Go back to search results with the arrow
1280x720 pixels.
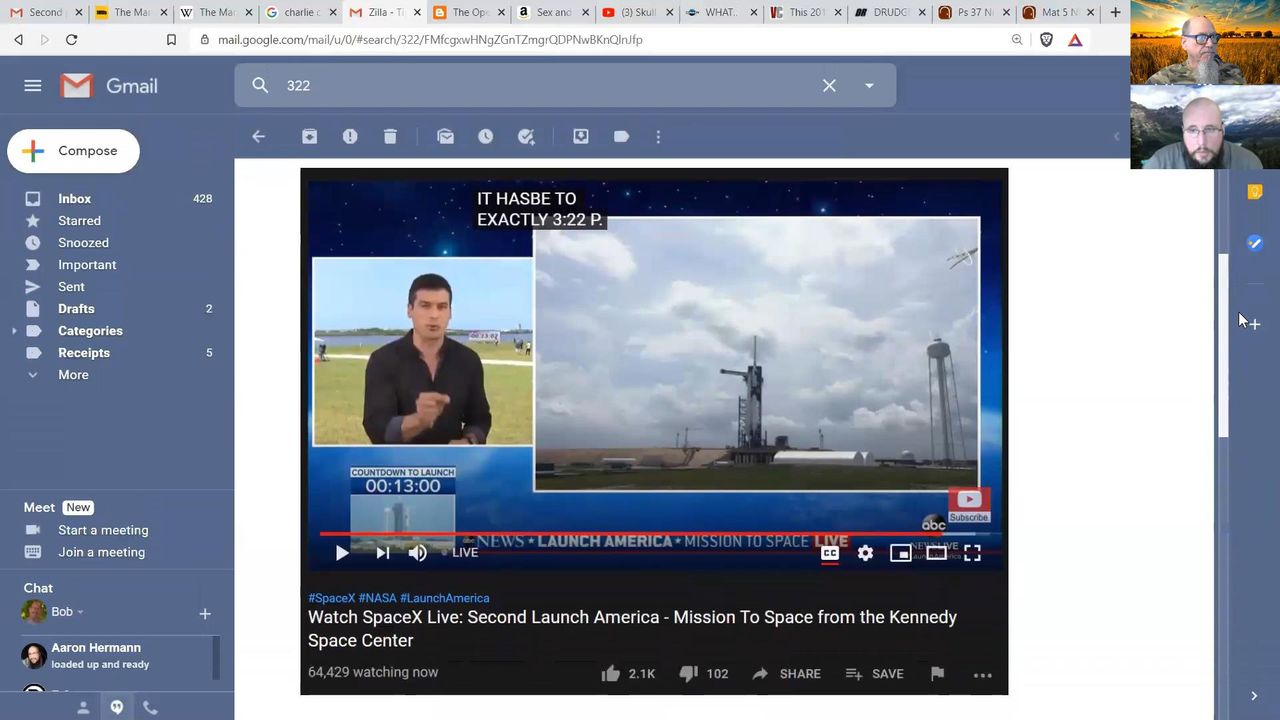click(259, 137)
